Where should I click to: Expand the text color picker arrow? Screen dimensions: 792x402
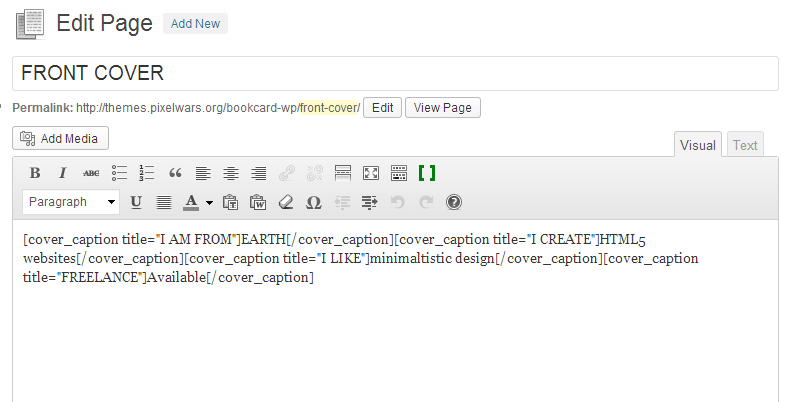[209, 202]
